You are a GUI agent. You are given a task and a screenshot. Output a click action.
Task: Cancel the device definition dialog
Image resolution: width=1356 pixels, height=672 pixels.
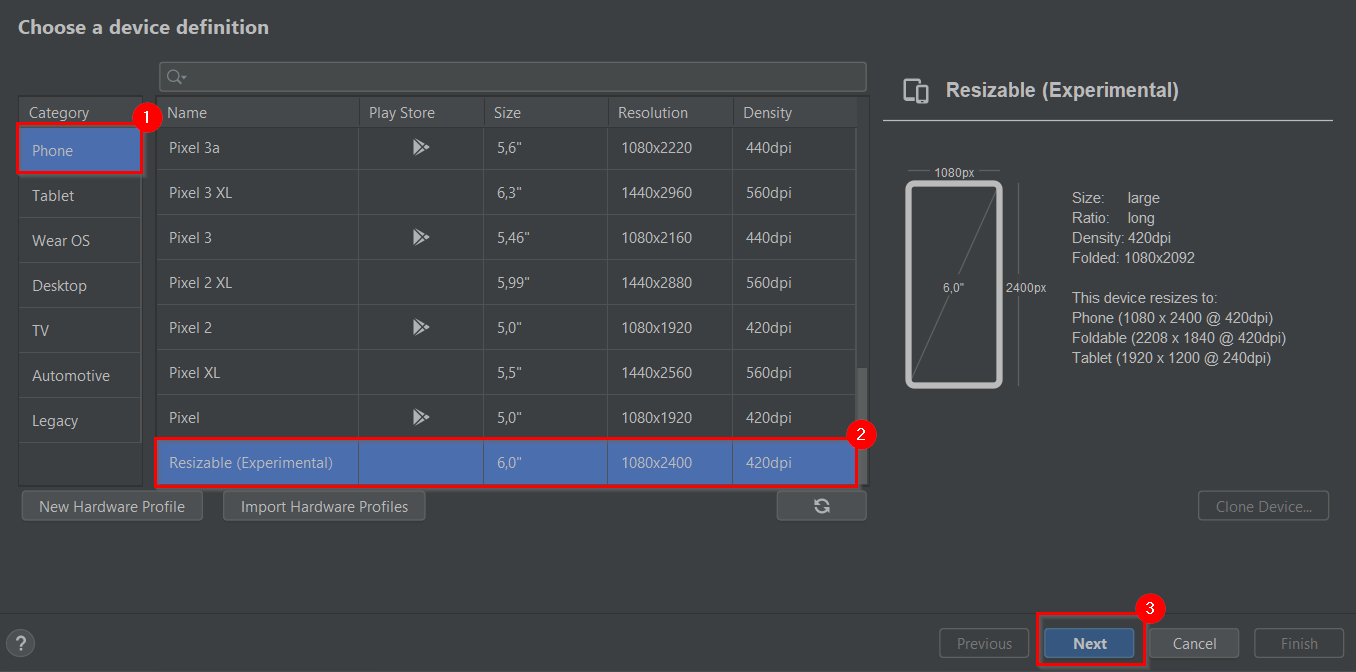click(x=1194, y=643)
